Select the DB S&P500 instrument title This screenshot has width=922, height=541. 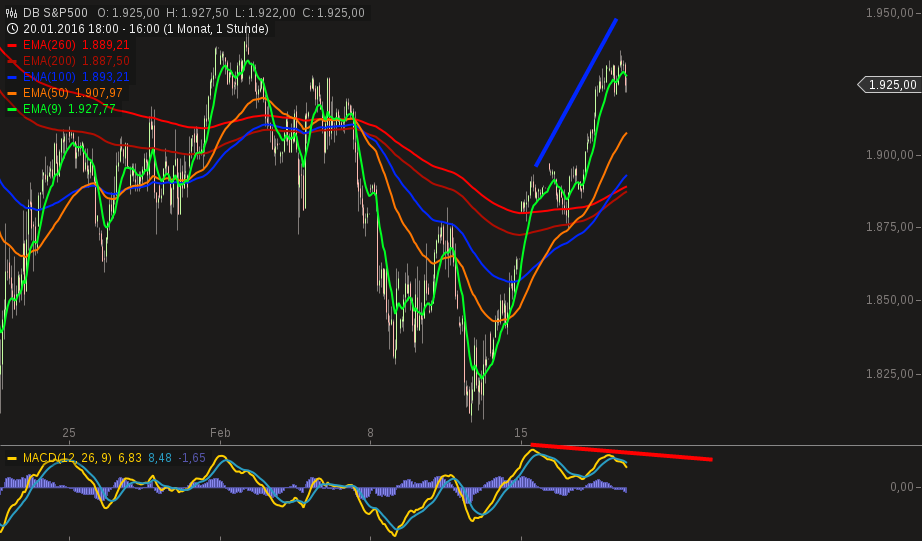[x=55, y=12]
